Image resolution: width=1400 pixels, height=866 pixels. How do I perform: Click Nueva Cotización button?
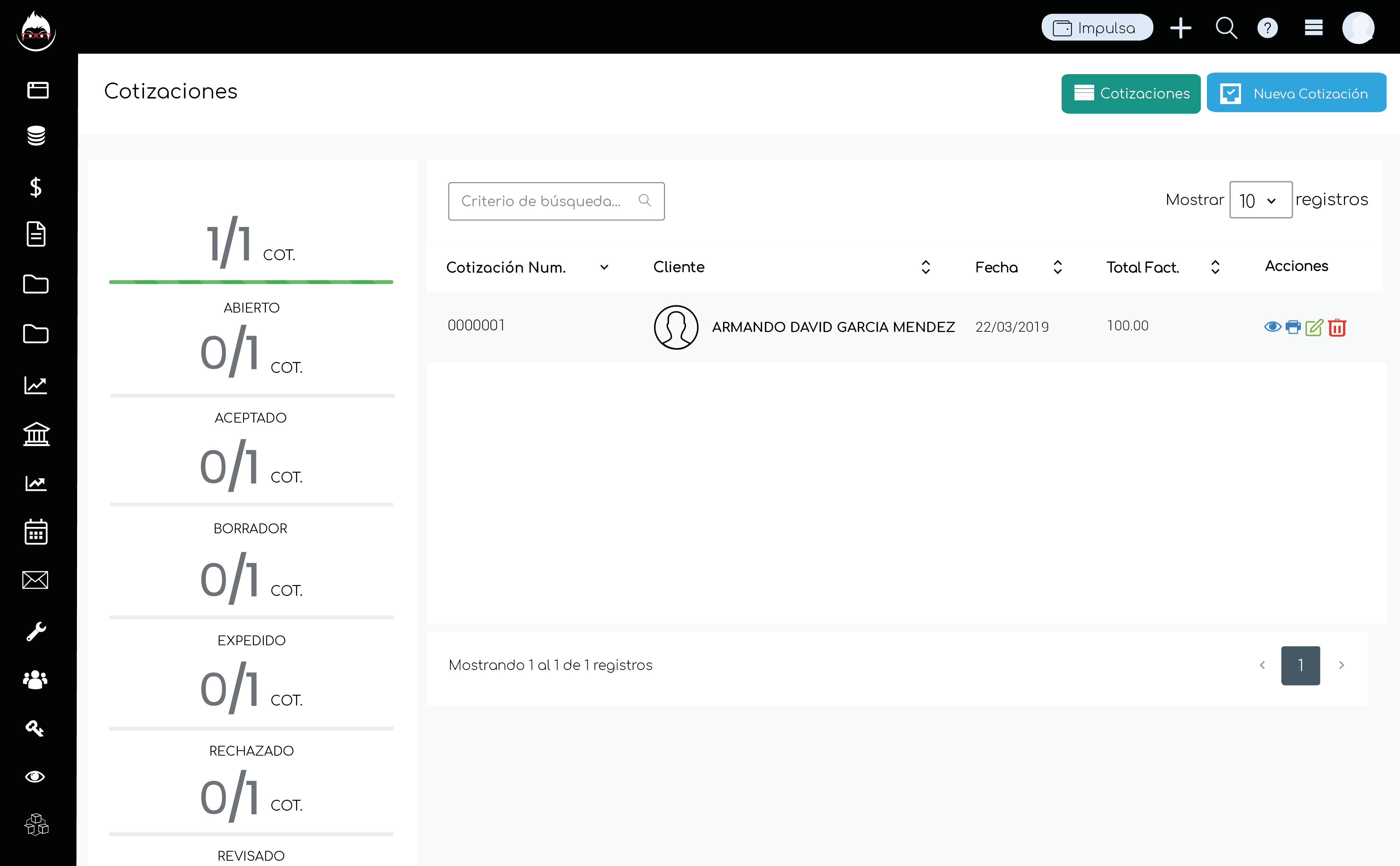(1296, 93)
